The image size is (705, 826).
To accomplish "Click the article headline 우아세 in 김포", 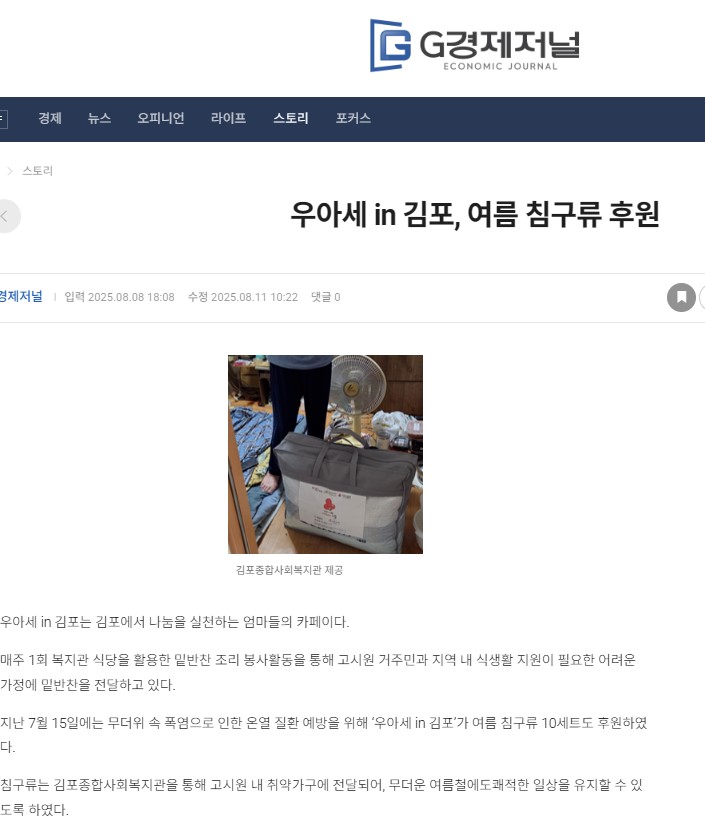I will point(475,214).
